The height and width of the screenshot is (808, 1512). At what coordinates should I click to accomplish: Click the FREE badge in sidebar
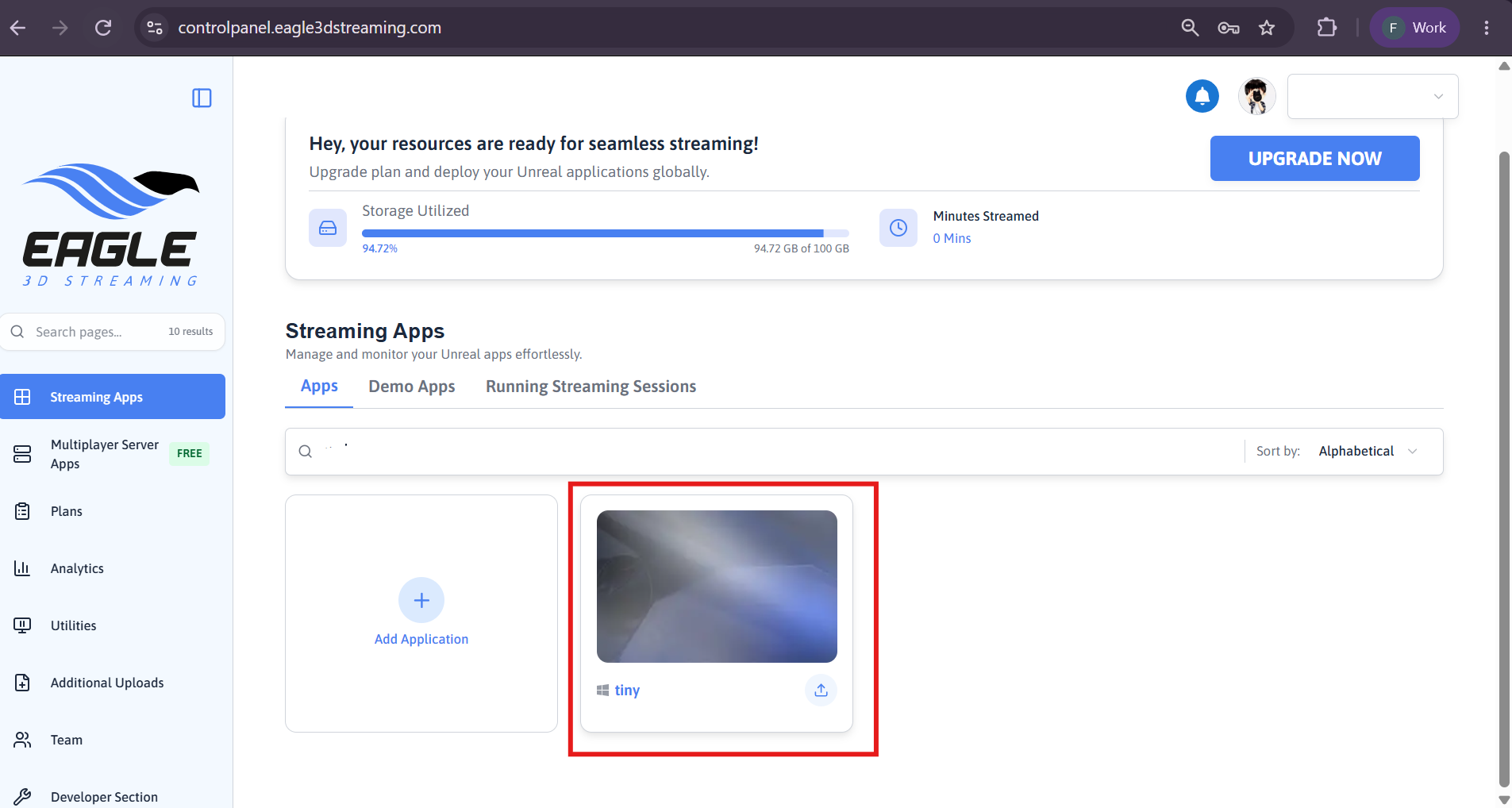point(190,453)
